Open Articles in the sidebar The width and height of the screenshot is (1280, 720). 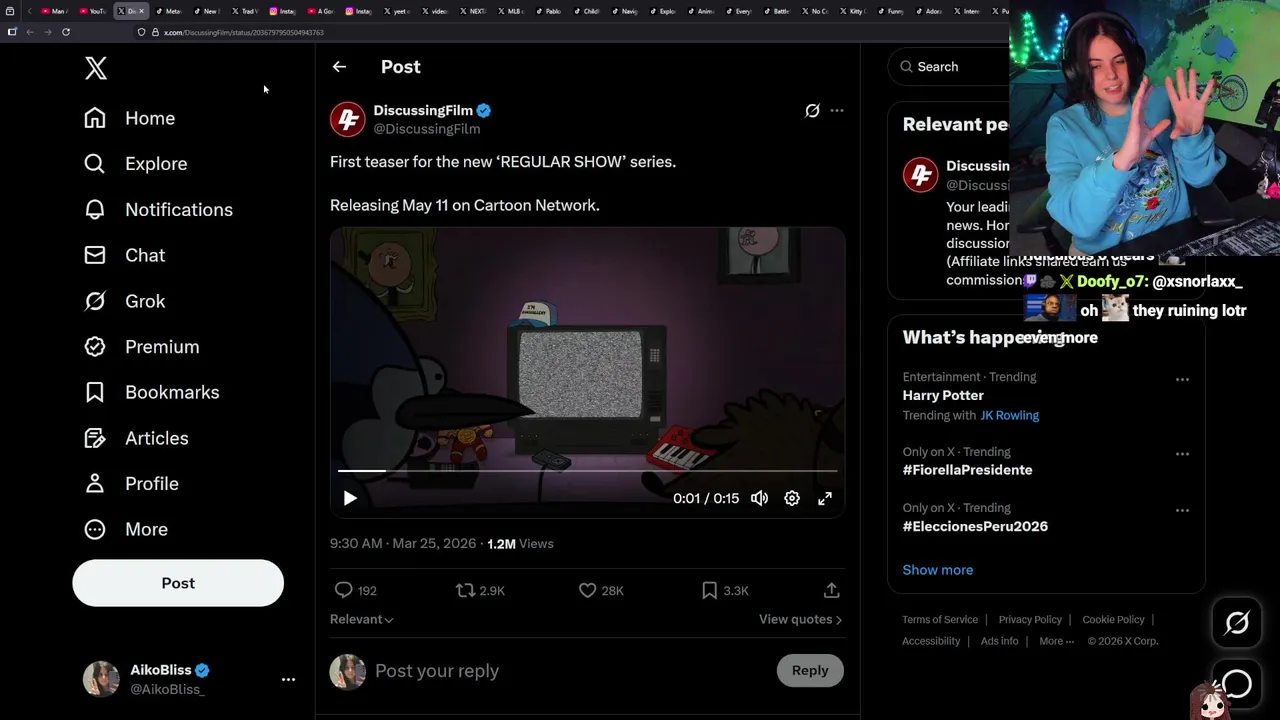(x=136, y=438)
